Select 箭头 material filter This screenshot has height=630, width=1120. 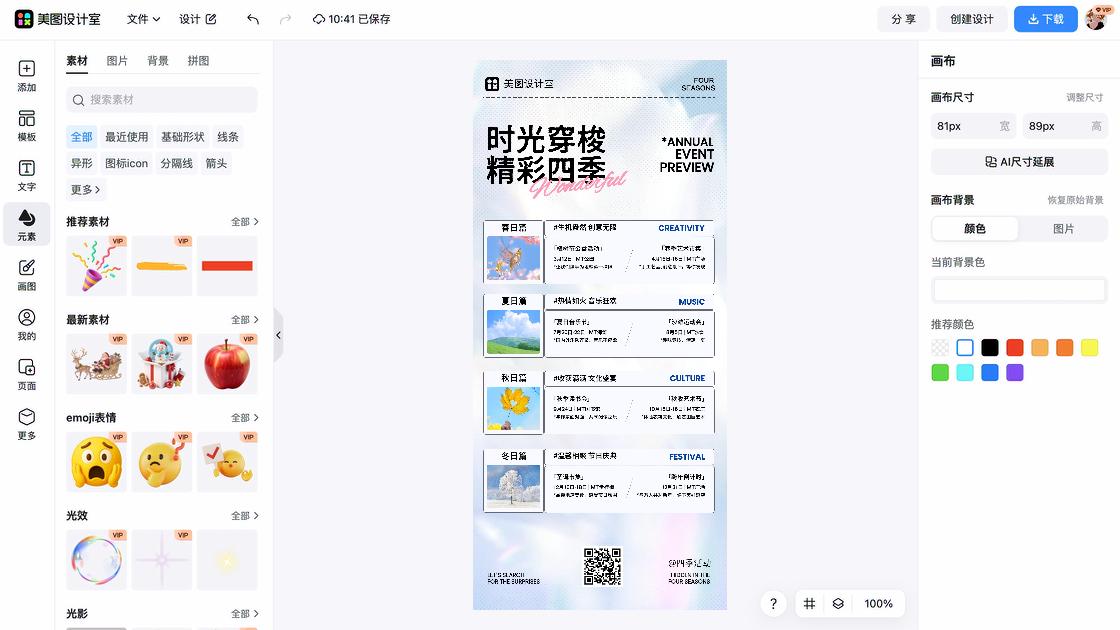(x=216, y=163)
